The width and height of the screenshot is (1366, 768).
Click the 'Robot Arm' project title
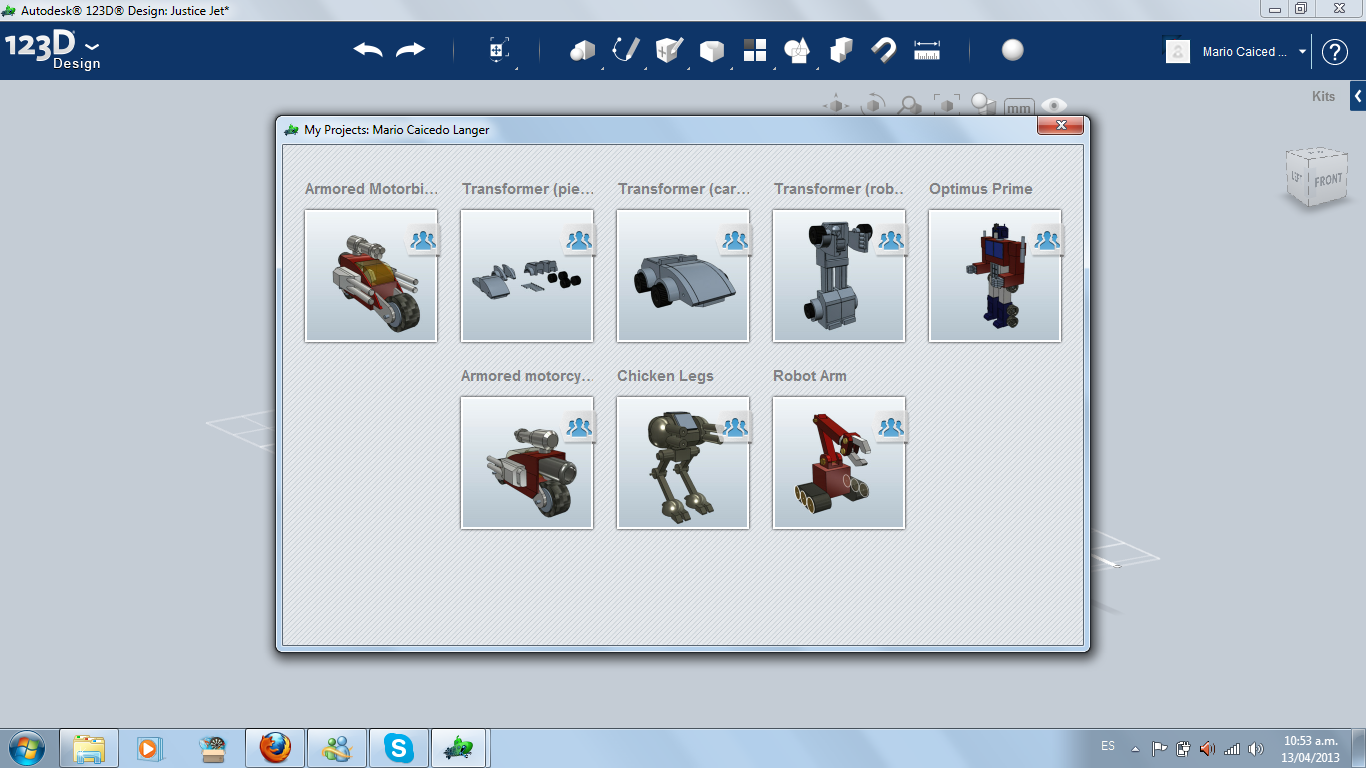(810, 376)
